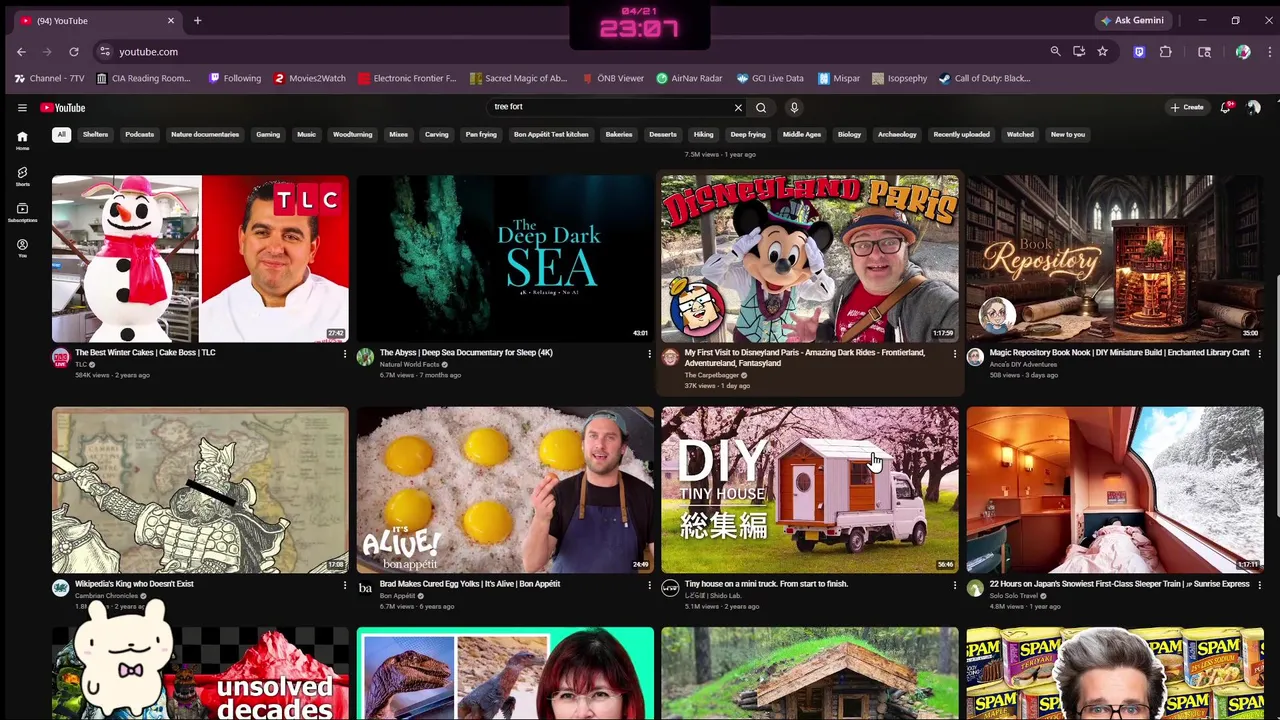Open Cambrian Chronicles channel name
The height and width of the screenshot is (720, 1280).
pyautogui.click(x=106, y=596)
